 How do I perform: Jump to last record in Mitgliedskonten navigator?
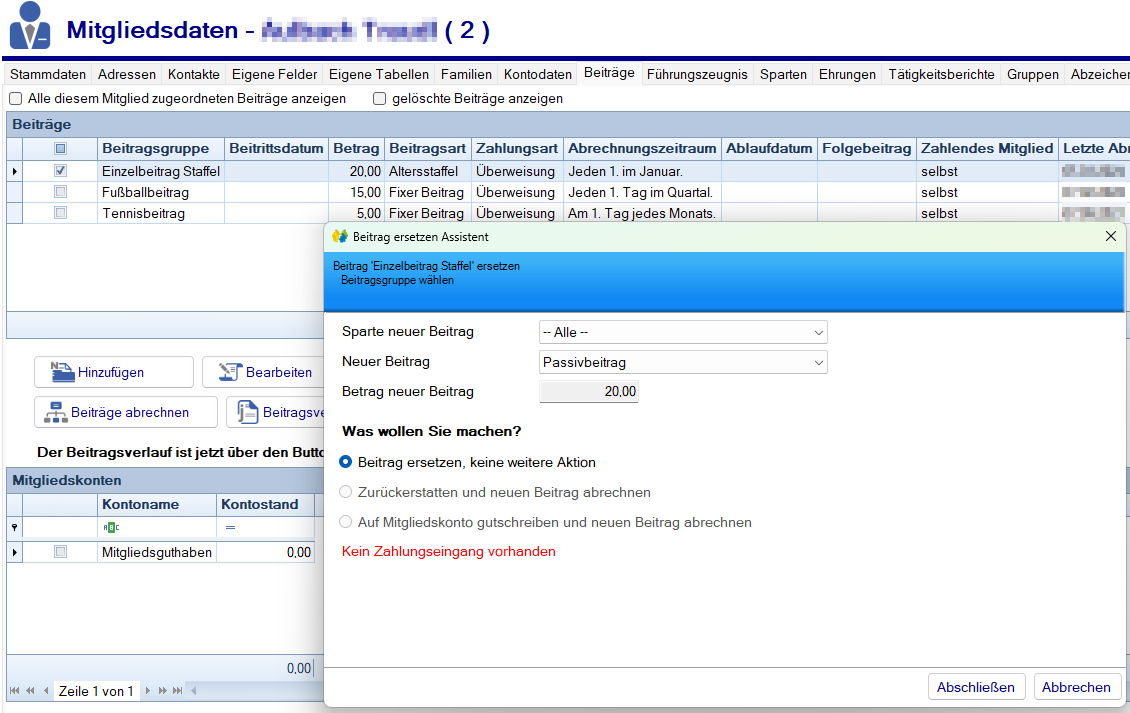178,691
